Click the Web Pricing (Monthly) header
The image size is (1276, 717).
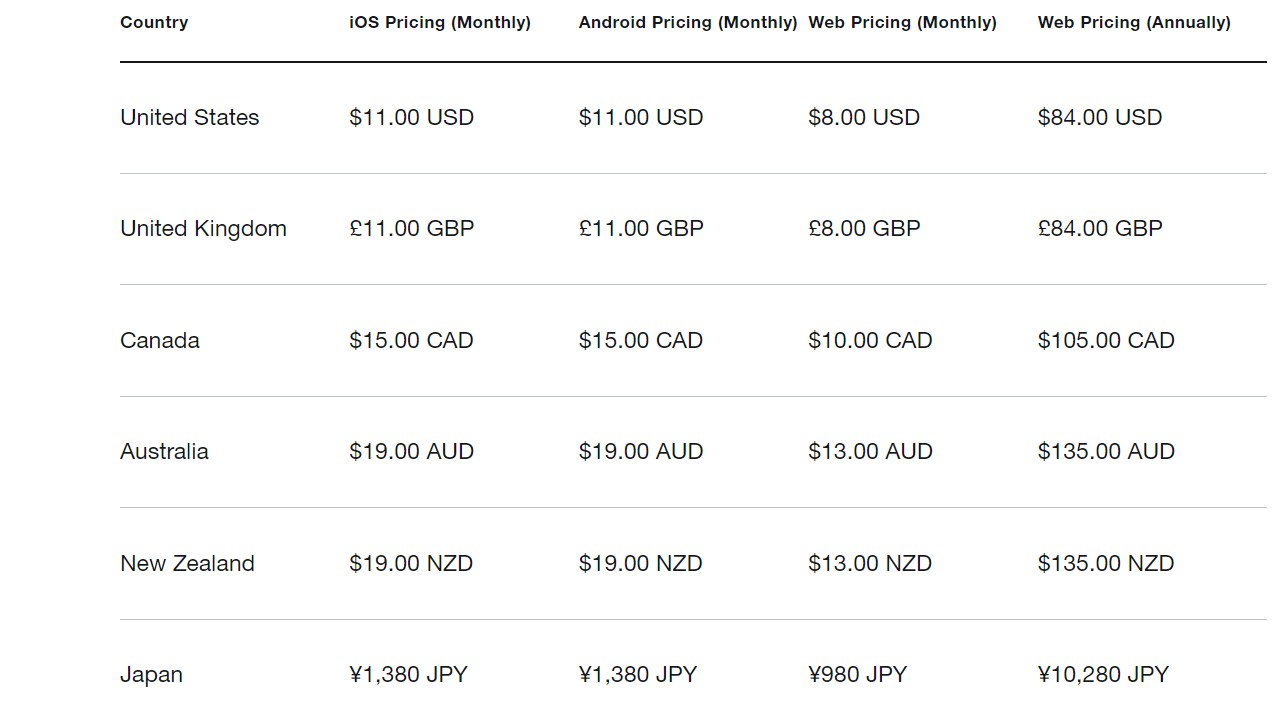point(902,22)
